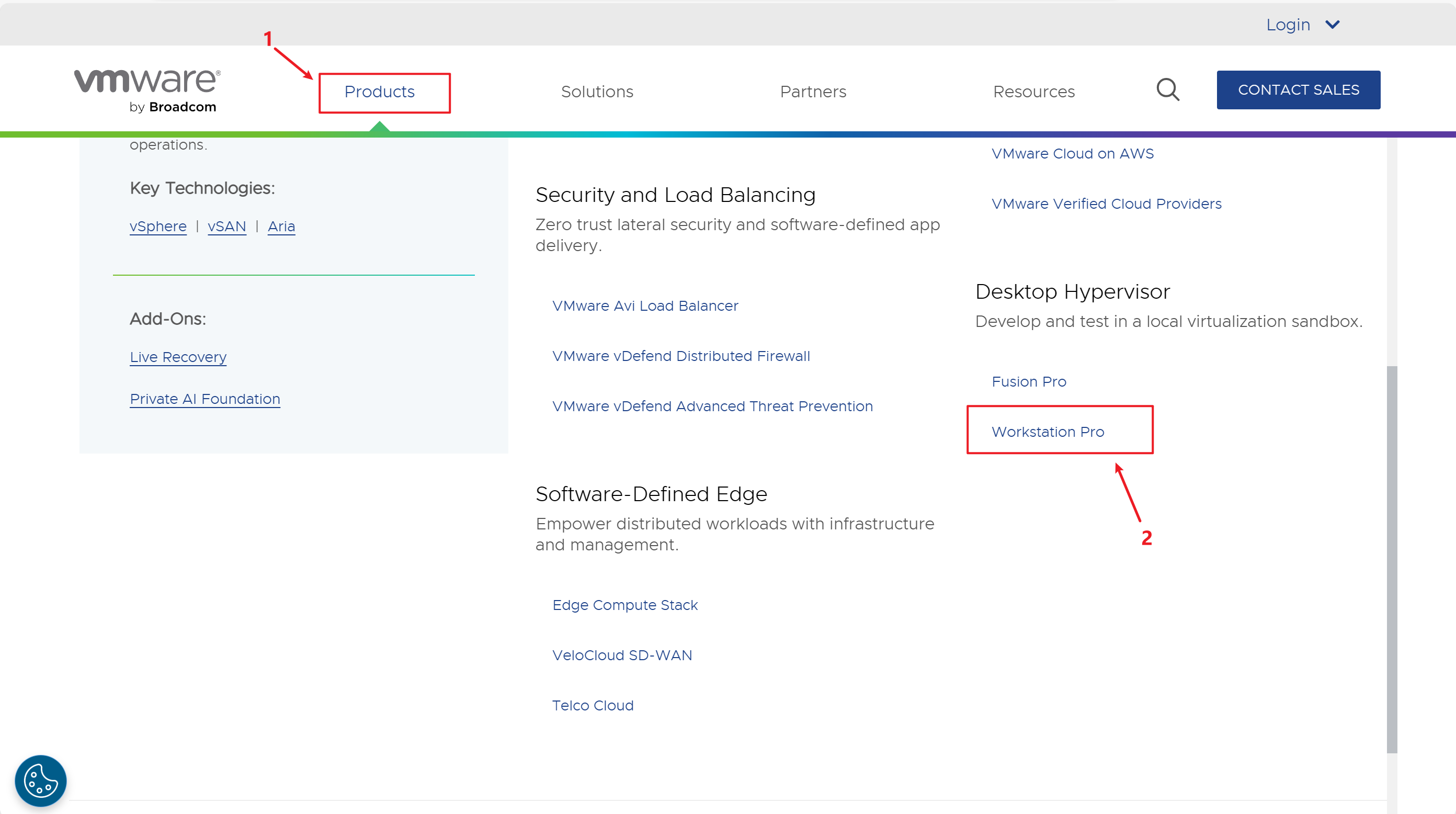Click the products menu vertical scrollbar thumb
The height and width of the screenshot is (814, 1456).
1392,560
